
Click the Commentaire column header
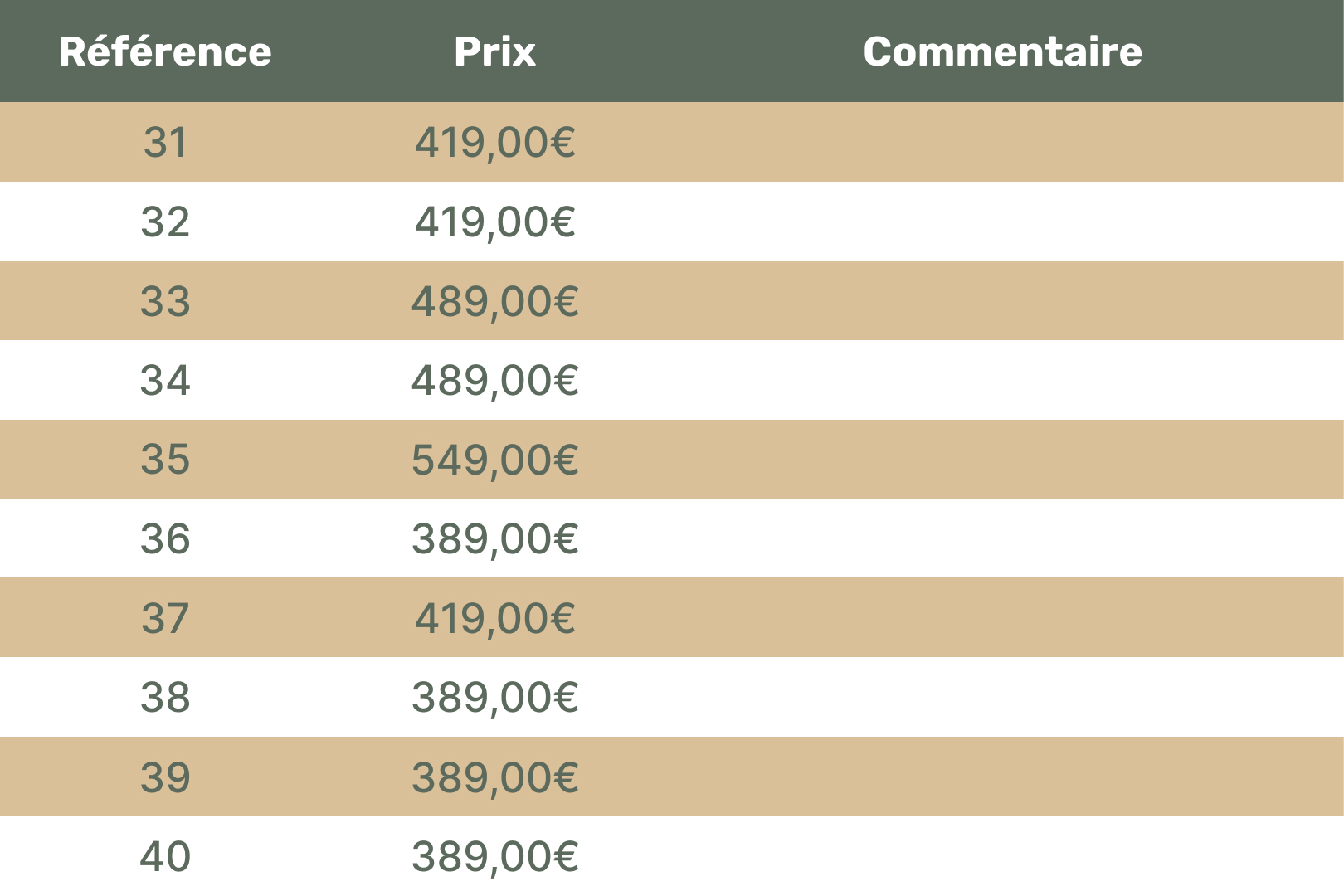[x=1002, y=51]
